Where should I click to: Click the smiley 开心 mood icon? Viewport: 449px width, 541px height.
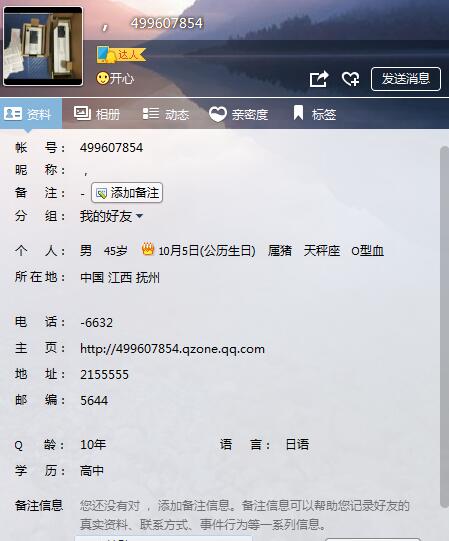click(x=103, y=78)
